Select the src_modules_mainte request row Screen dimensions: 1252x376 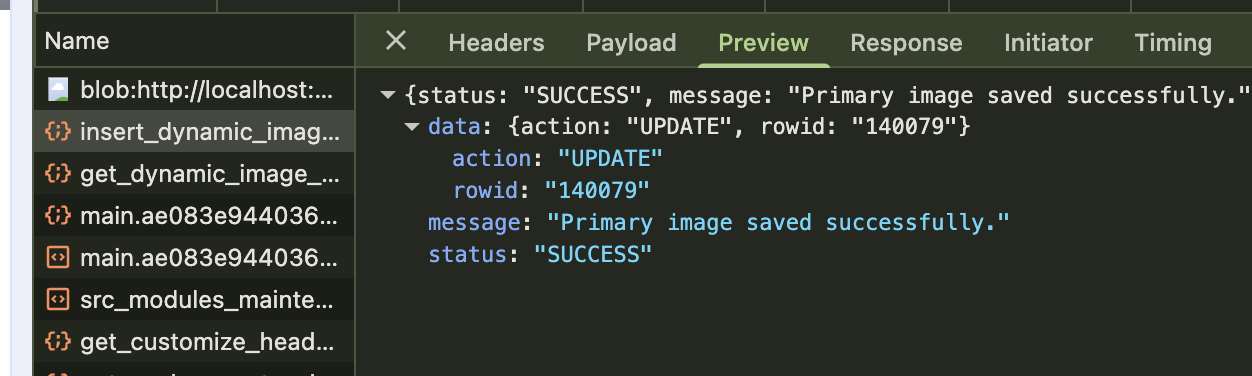pyautogui.click(x=194, y=300)
